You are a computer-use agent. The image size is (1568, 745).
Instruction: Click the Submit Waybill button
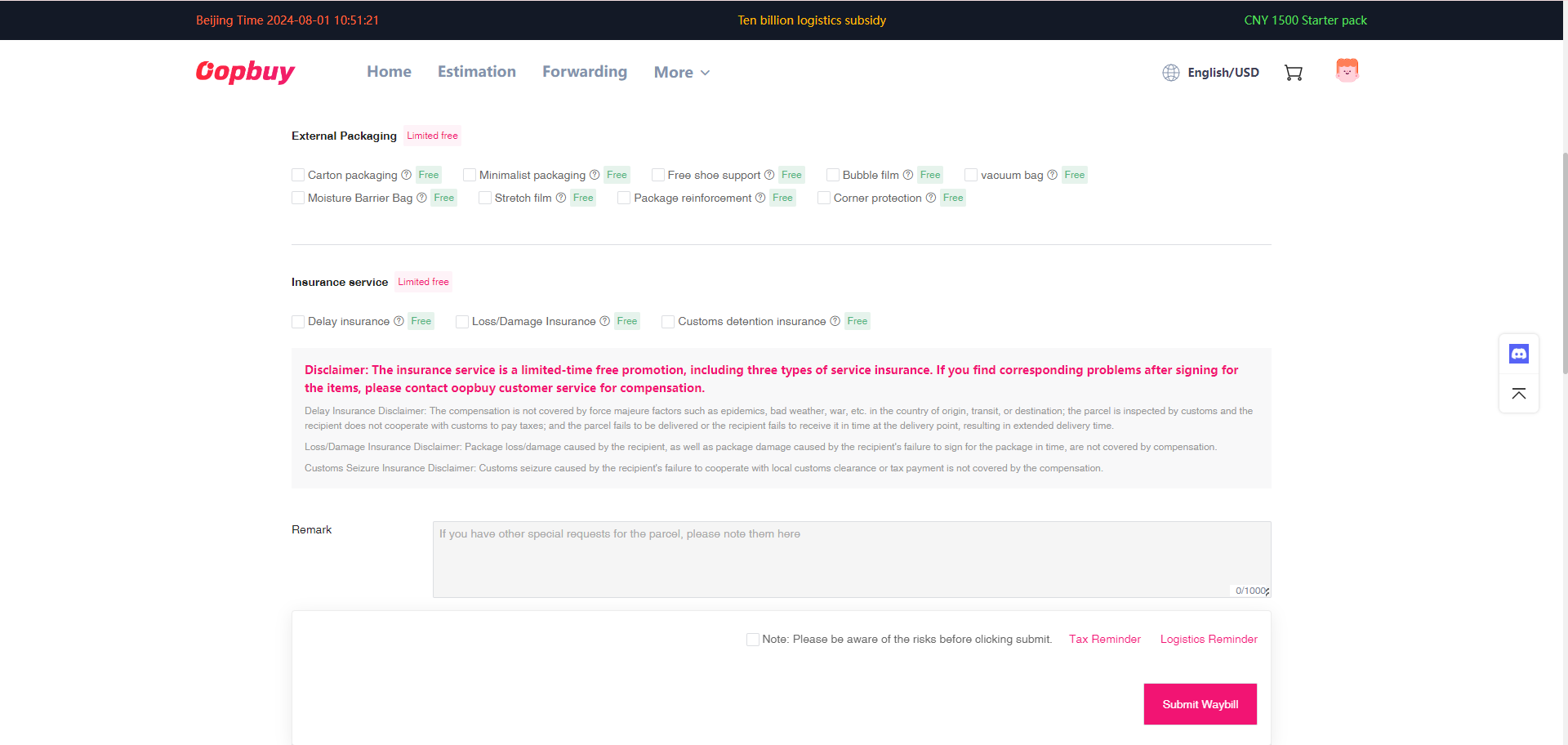1200,704
